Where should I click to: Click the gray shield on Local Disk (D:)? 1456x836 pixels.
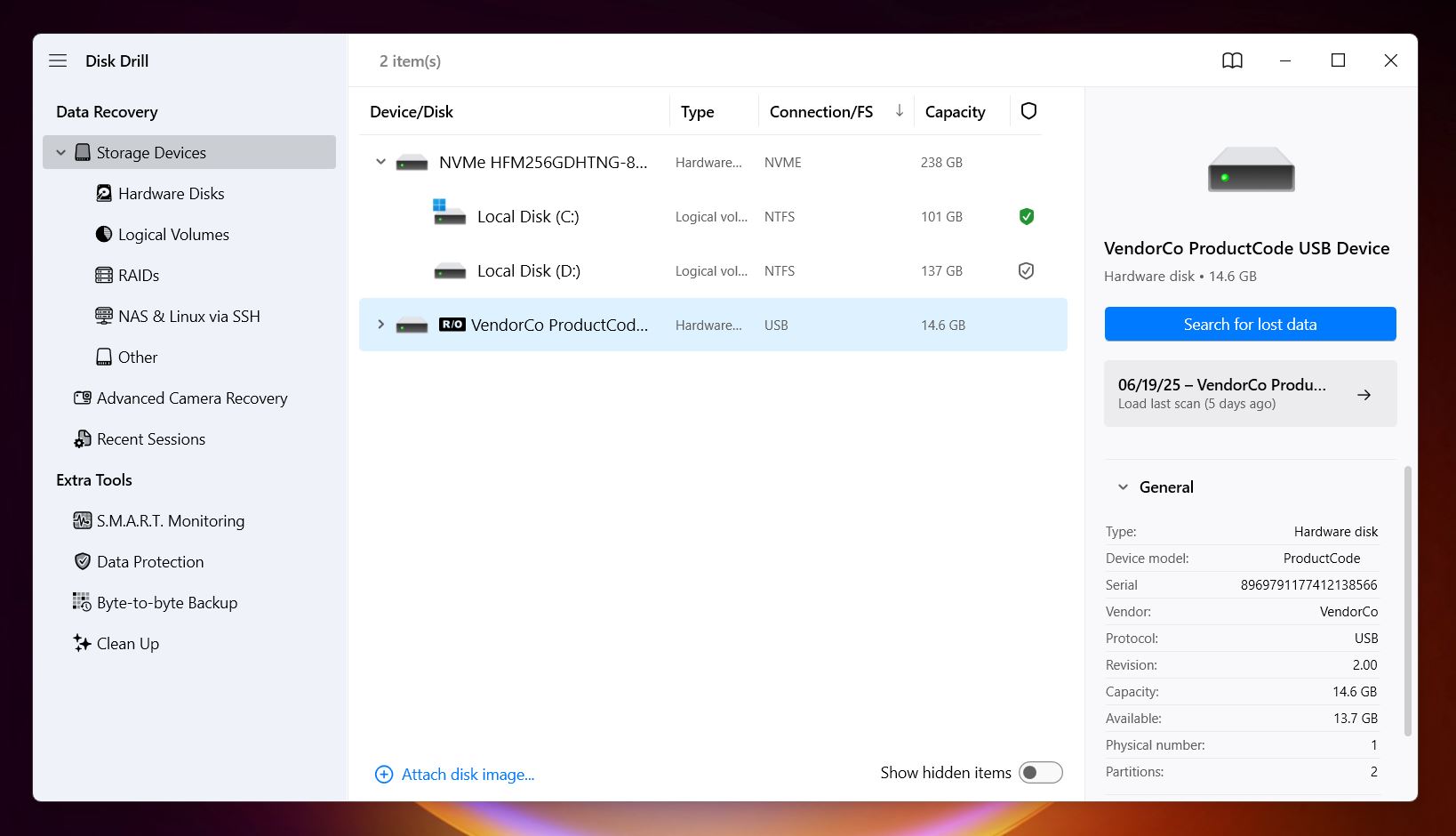pyautogui.click(x=1026, y=270)
